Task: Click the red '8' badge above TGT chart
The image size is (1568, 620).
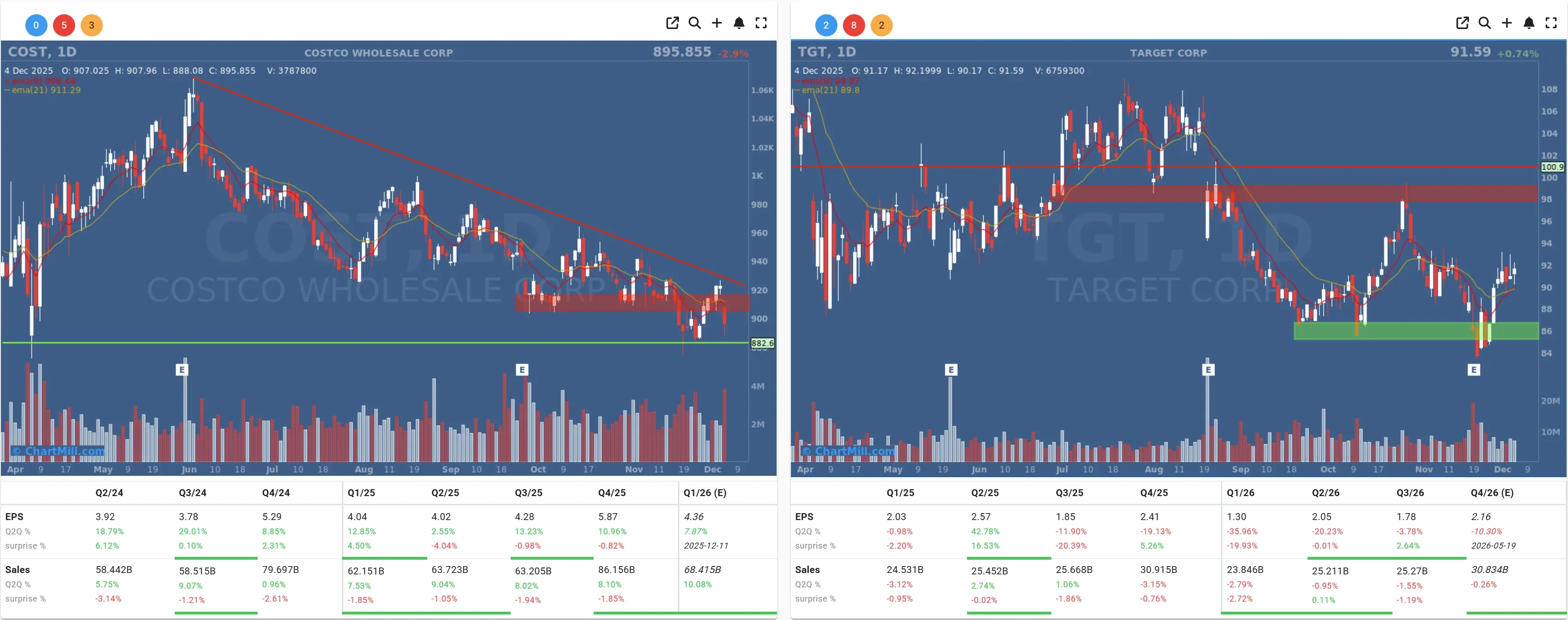Action: 854,25
